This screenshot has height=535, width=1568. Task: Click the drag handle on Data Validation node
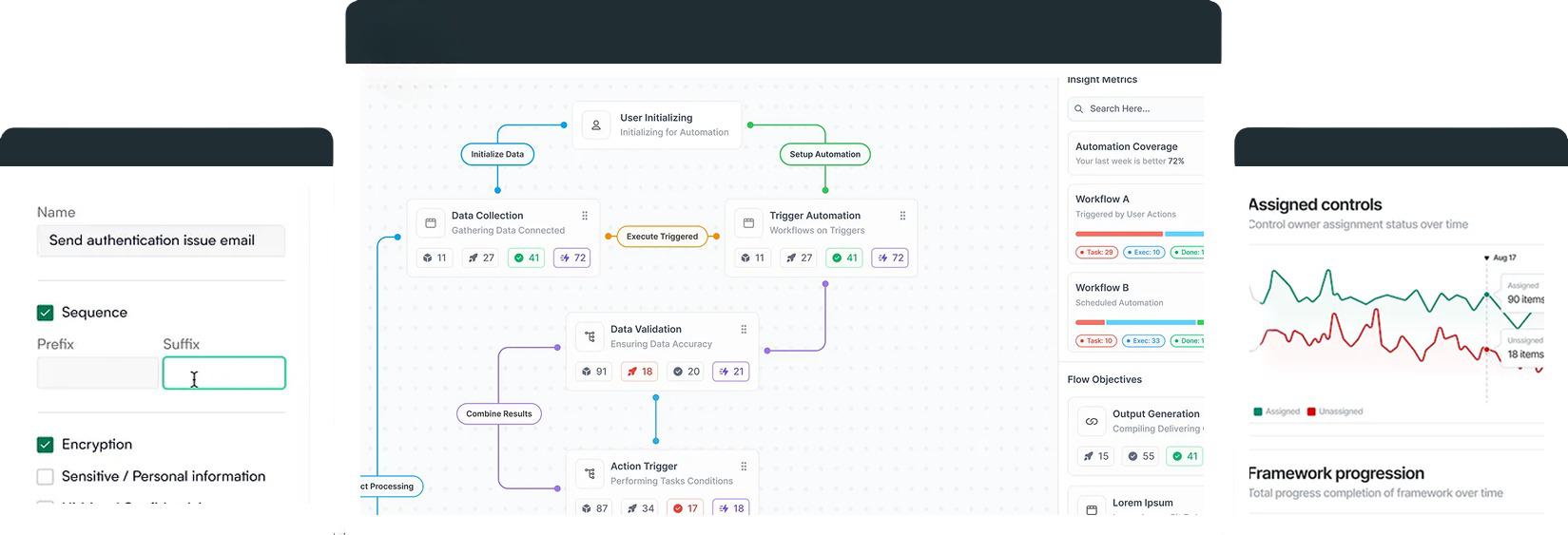pyautogui.click(x=744, y=330)
